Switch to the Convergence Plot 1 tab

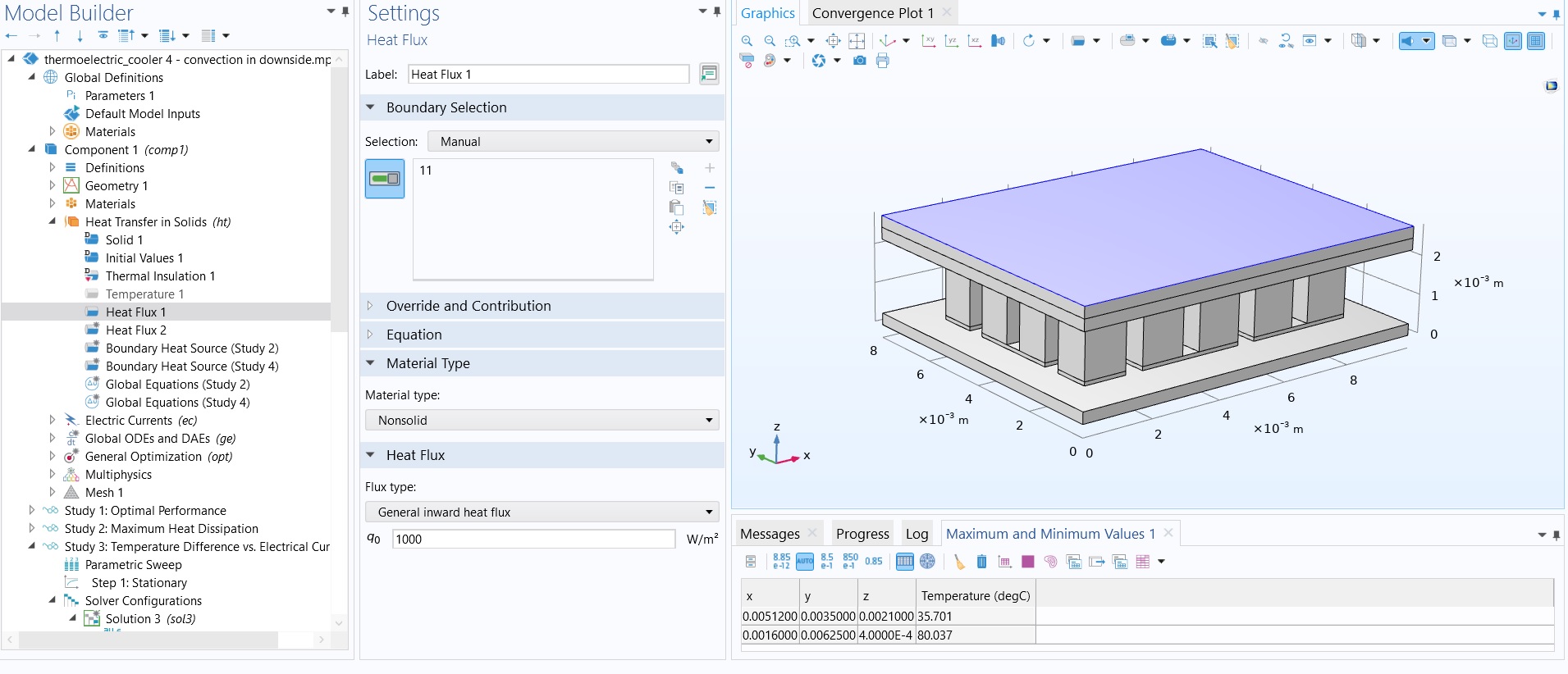coord(872,13)
